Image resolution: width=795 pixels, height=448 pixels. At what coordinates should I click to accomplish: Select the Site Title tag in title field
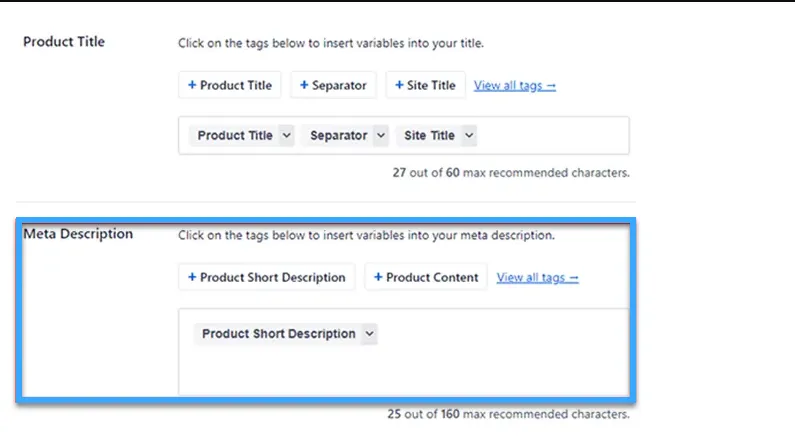pos(429,135)
